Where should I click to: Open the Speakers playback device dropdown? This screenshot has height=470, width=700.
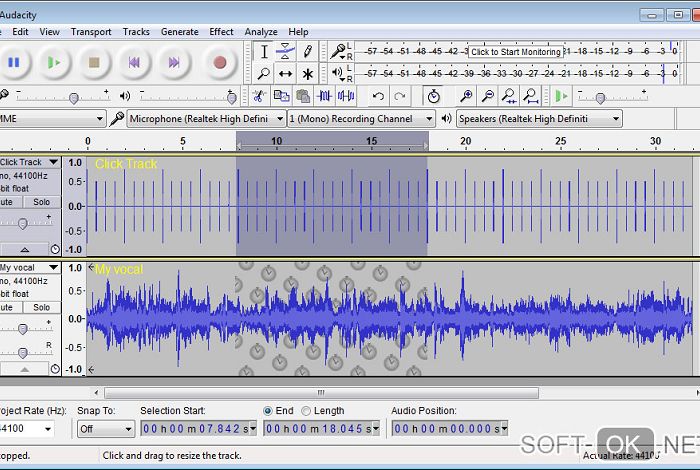pos(539,119)
